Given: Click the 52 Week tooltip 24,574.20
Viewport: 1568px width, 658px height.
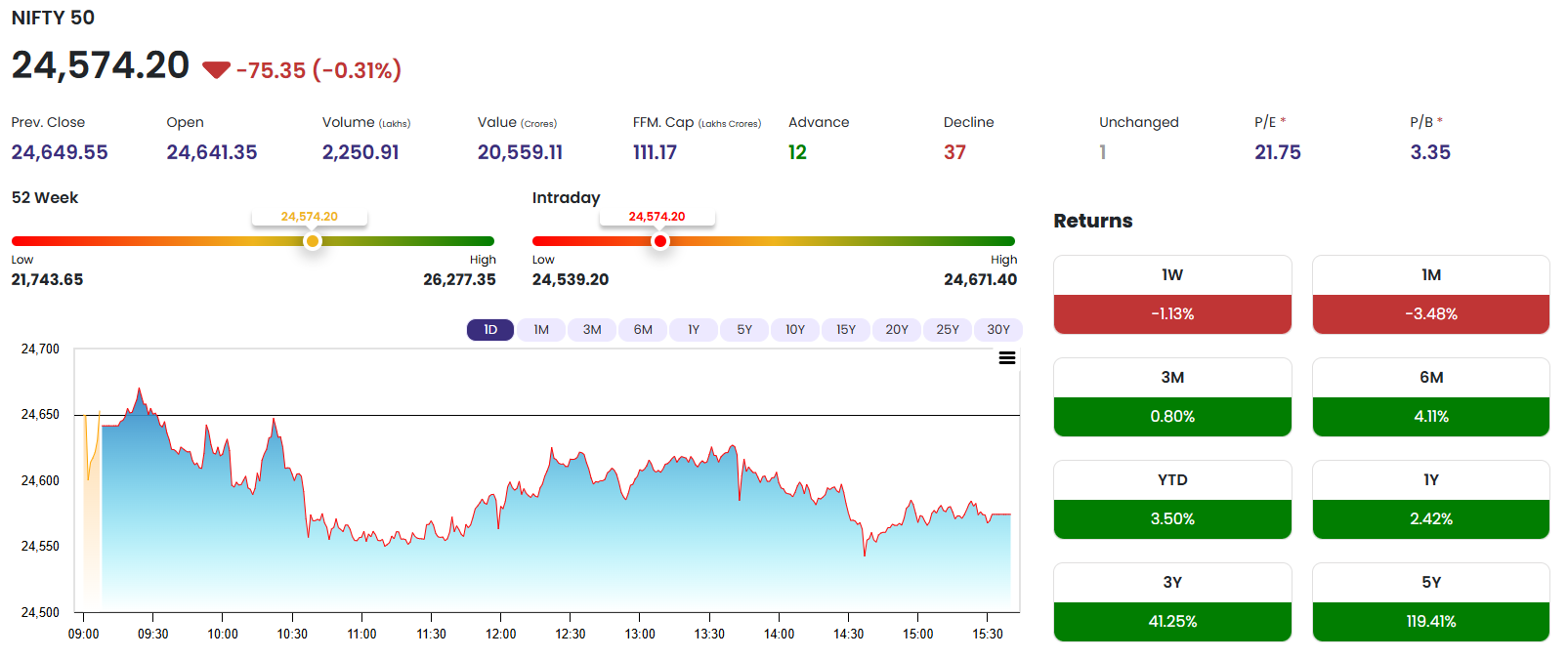Looking at the screenshot, I should tap(310, 217).
